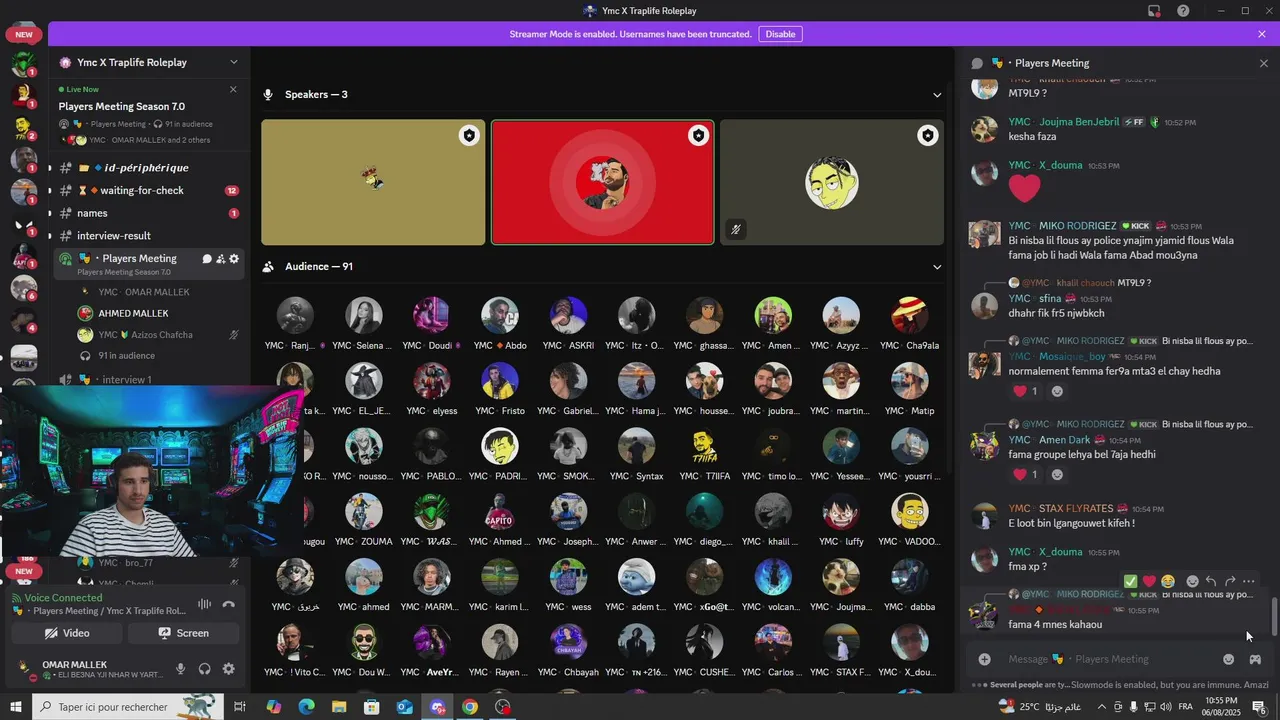Open the id-périphérique channel
The image size is (1280, 720).
click(148, 168)
